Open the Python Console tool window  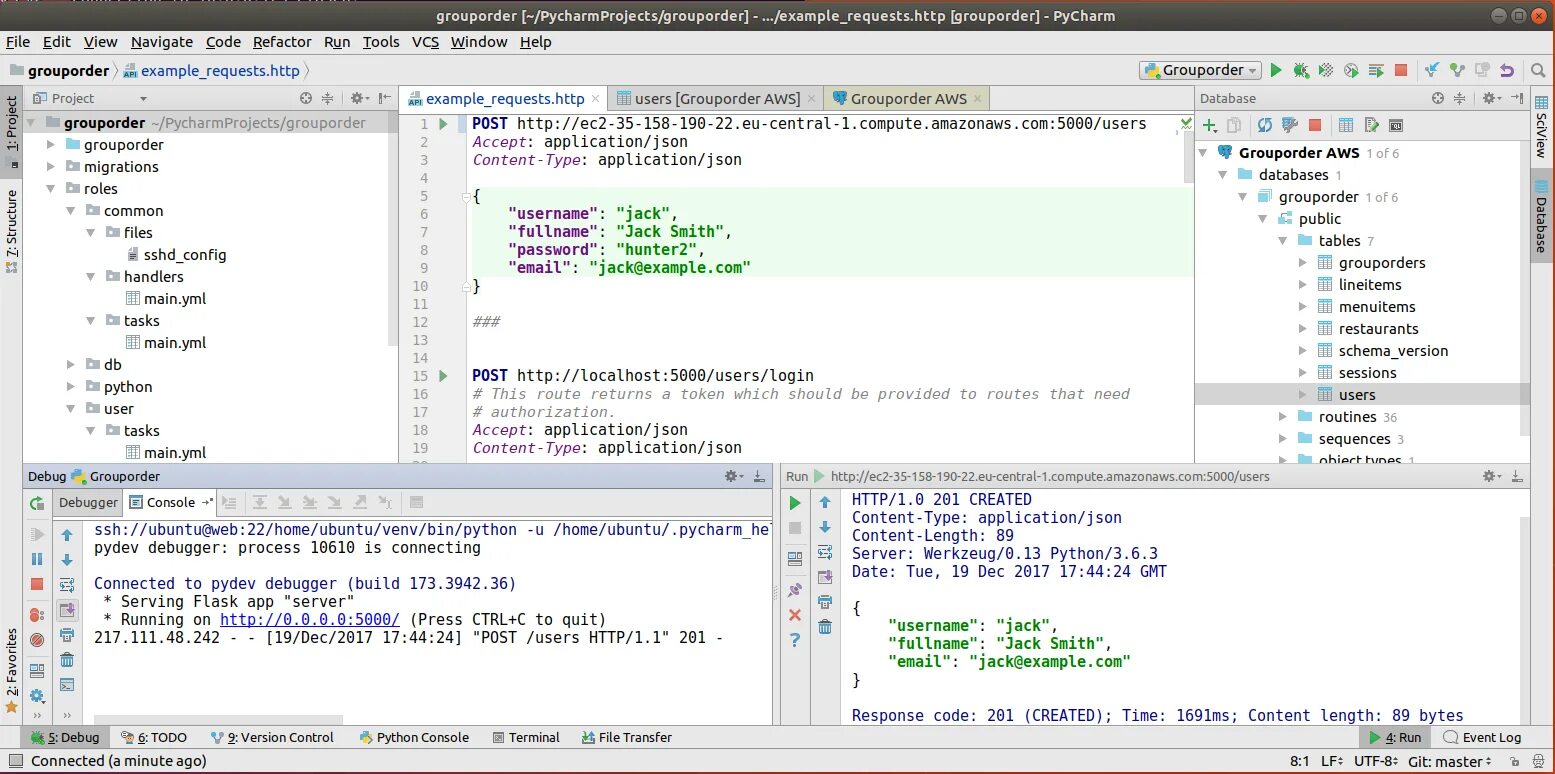tap(413, 737)
